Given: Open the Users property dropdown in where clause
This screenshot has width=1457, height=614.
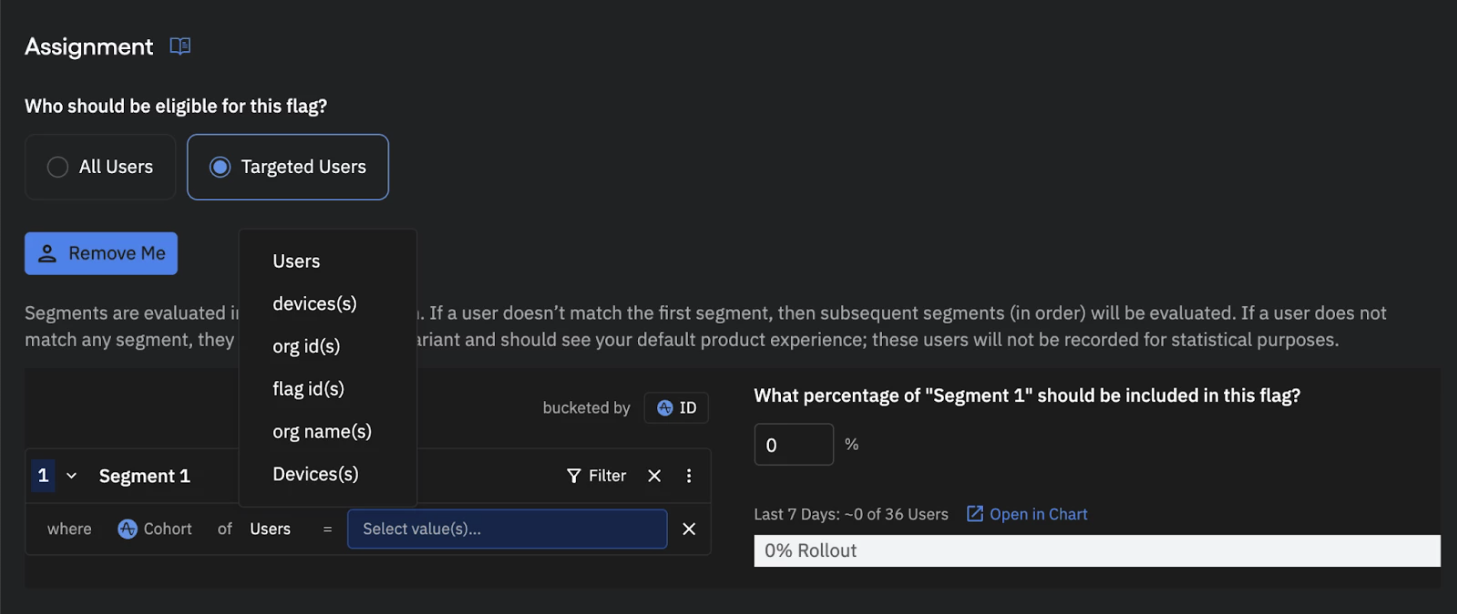Looking at the screenshot, I should (270, 528).
